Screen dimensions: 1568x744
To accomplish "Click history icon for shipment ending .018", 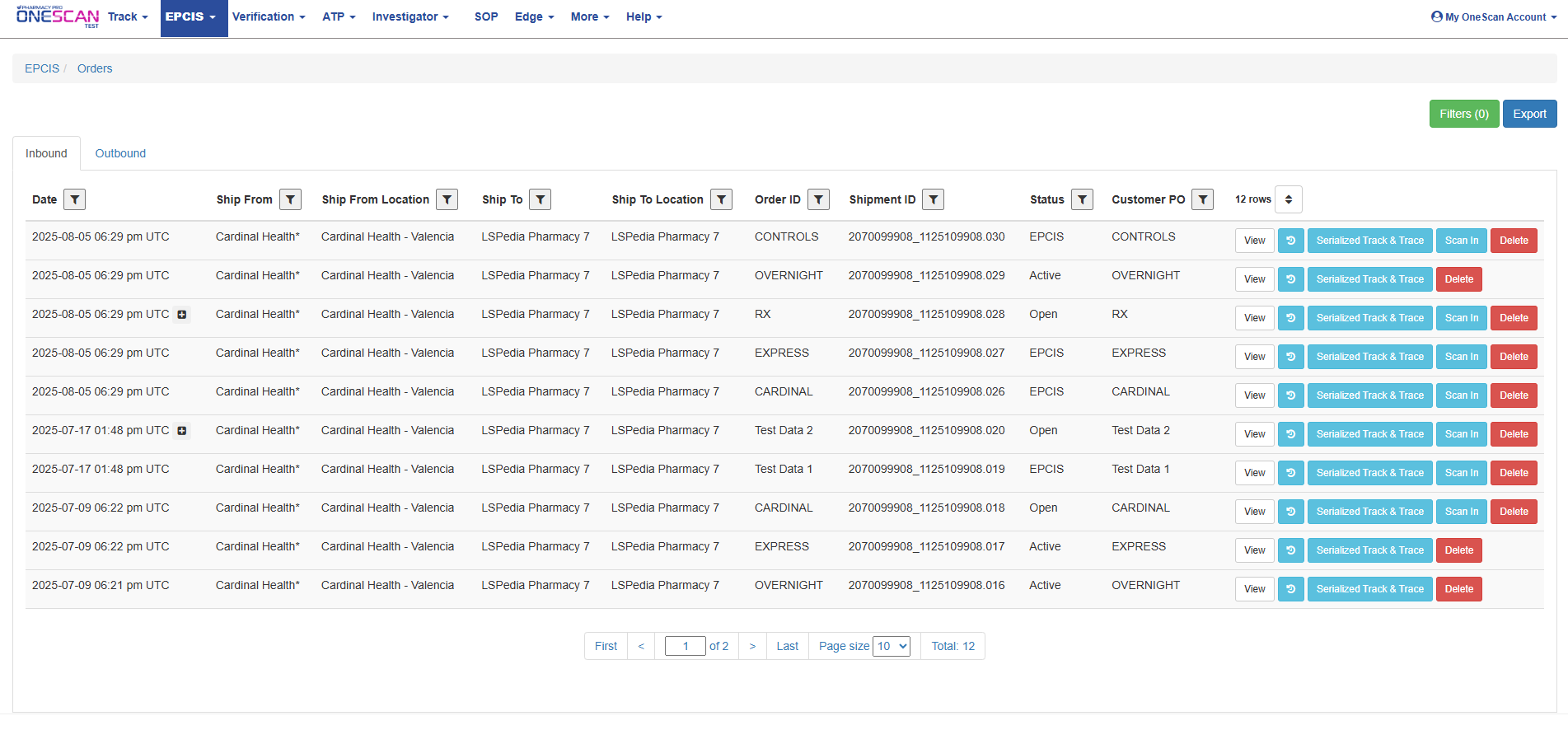I will (x=1291, y=512).
